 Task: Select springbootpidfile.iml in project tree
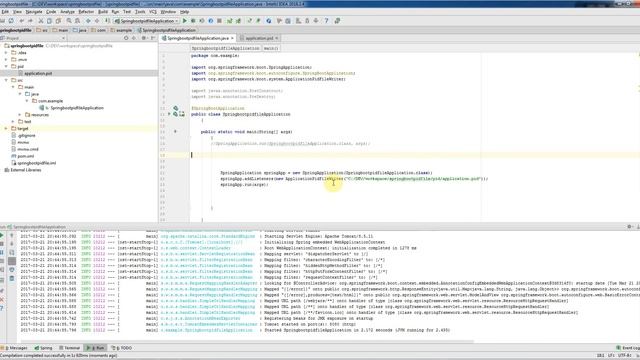coord(37,163)
